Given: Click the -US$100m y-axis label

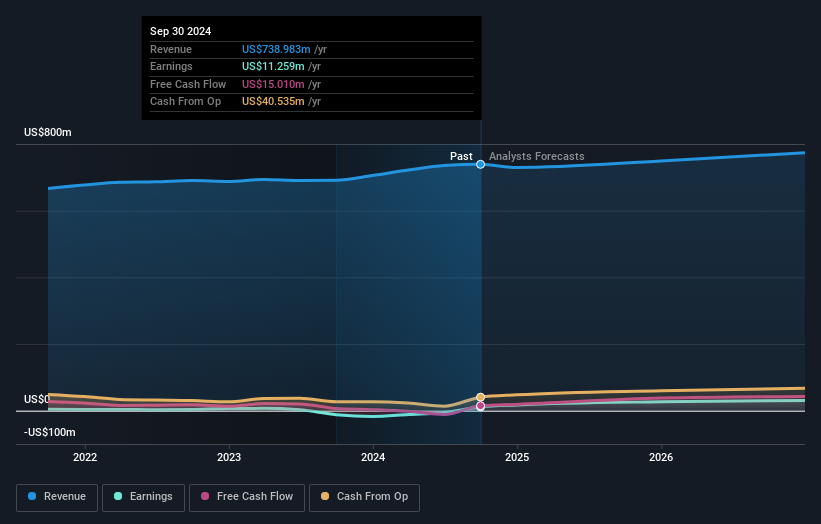Looking at the screenshot, I should [50, 432].
